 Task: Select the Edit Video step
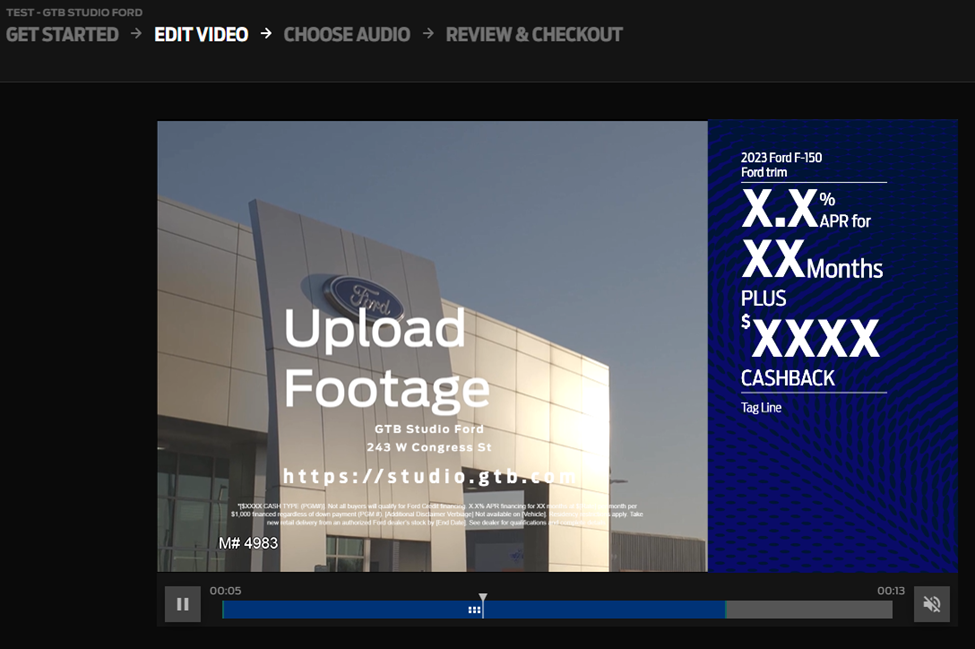[201, 35]
